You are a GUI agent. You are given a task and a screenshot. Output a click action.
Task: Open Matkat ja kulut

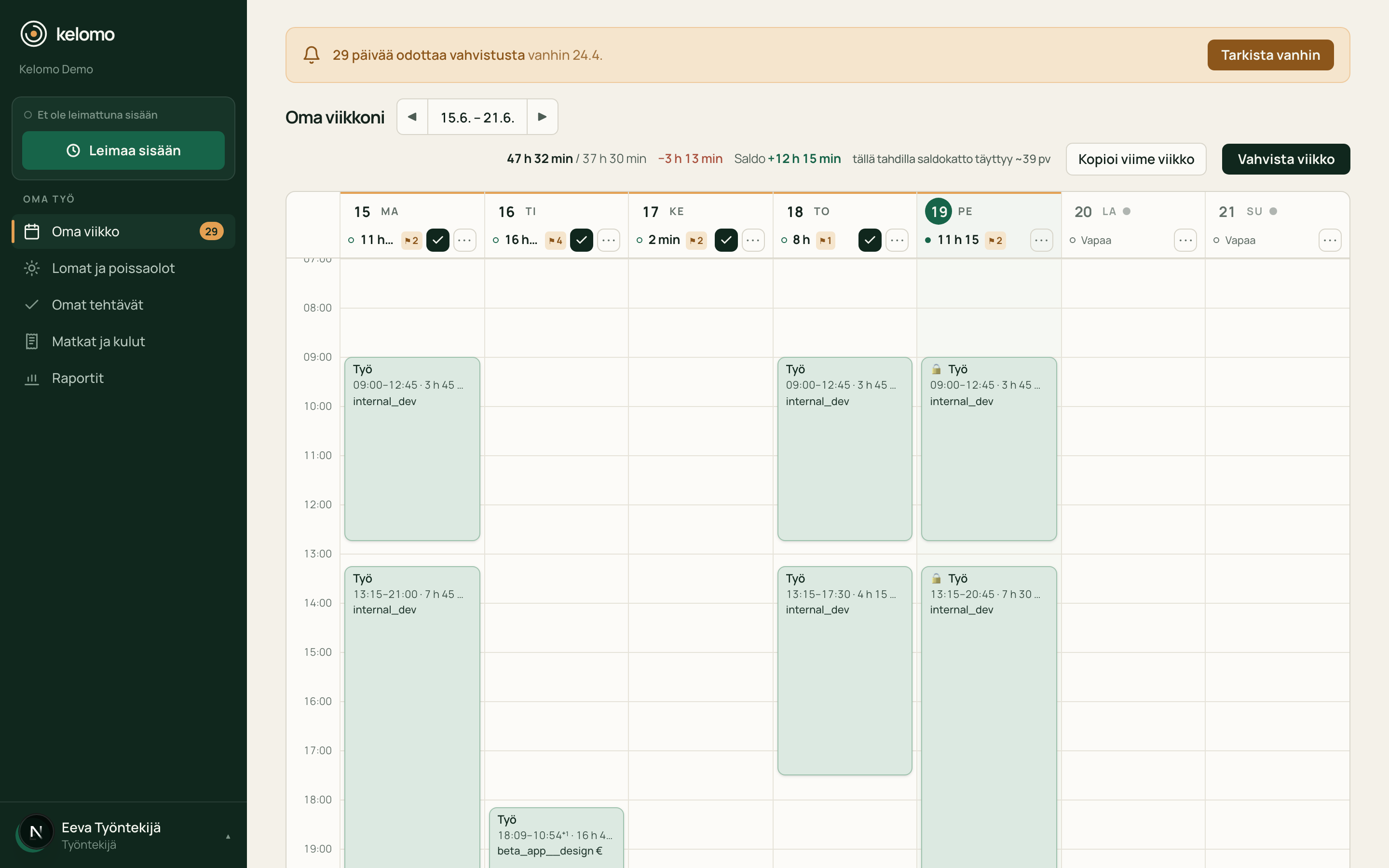(123, 341)
